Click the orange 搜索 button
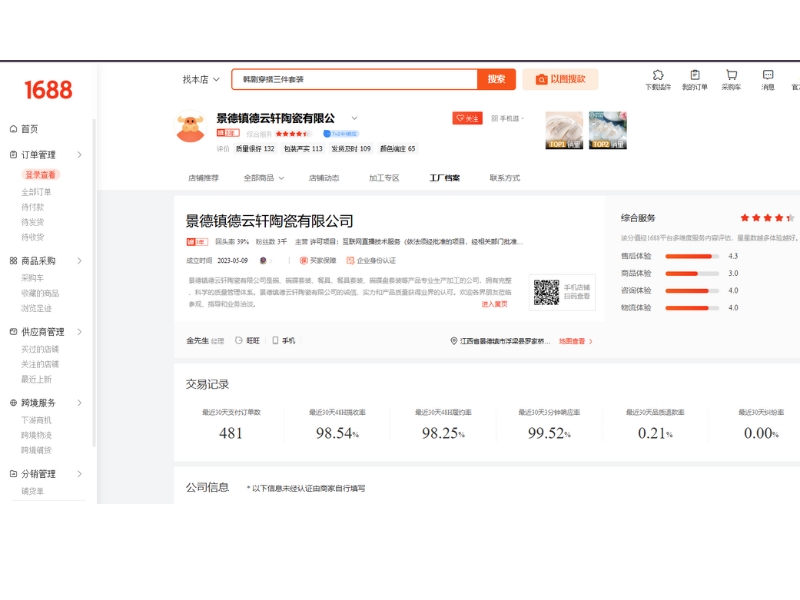Viewport: 800px width, 600px height. point(495,79)
